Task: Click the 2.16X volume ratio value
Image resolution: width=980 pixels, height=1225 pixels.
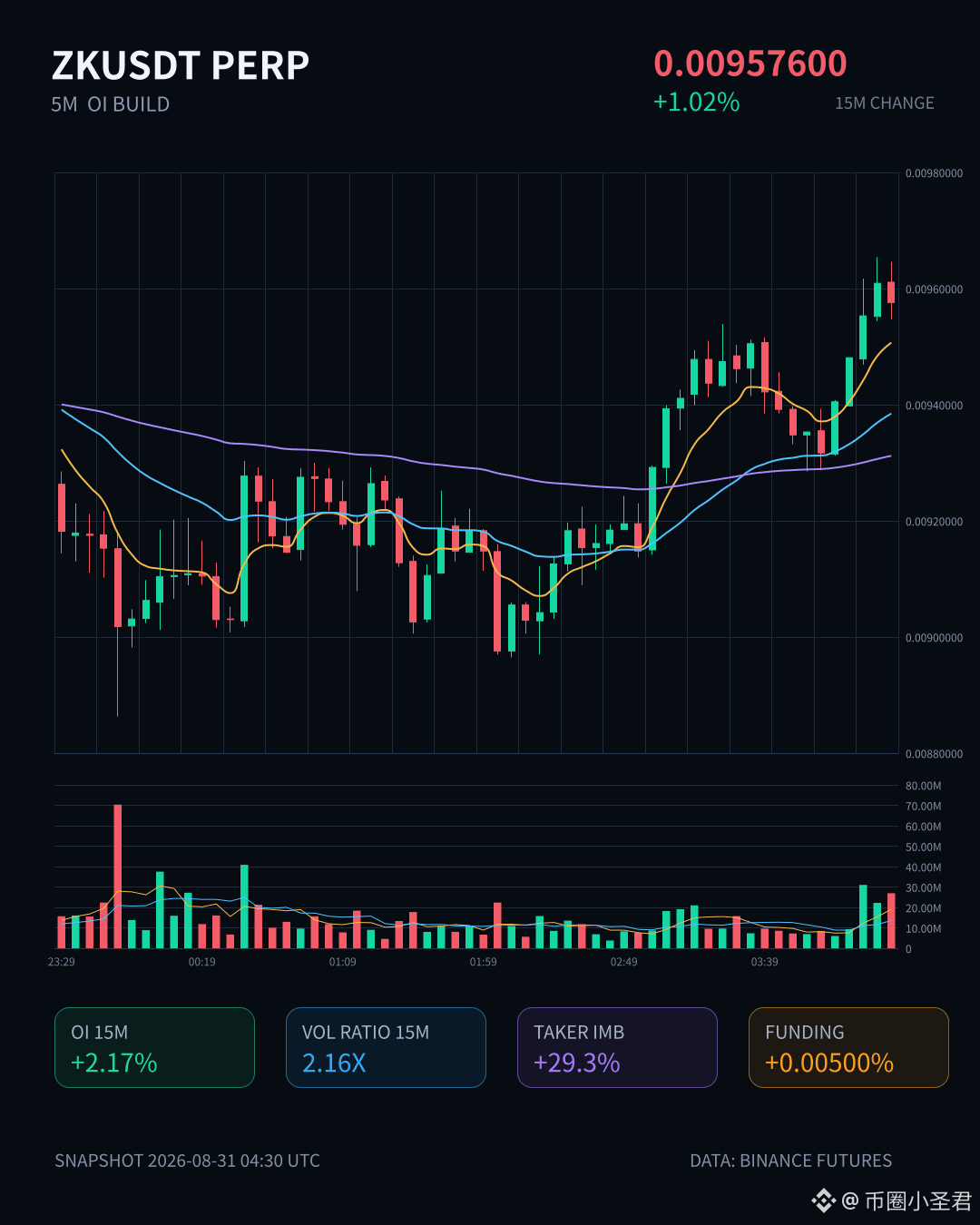Action: pos(334,1063)
